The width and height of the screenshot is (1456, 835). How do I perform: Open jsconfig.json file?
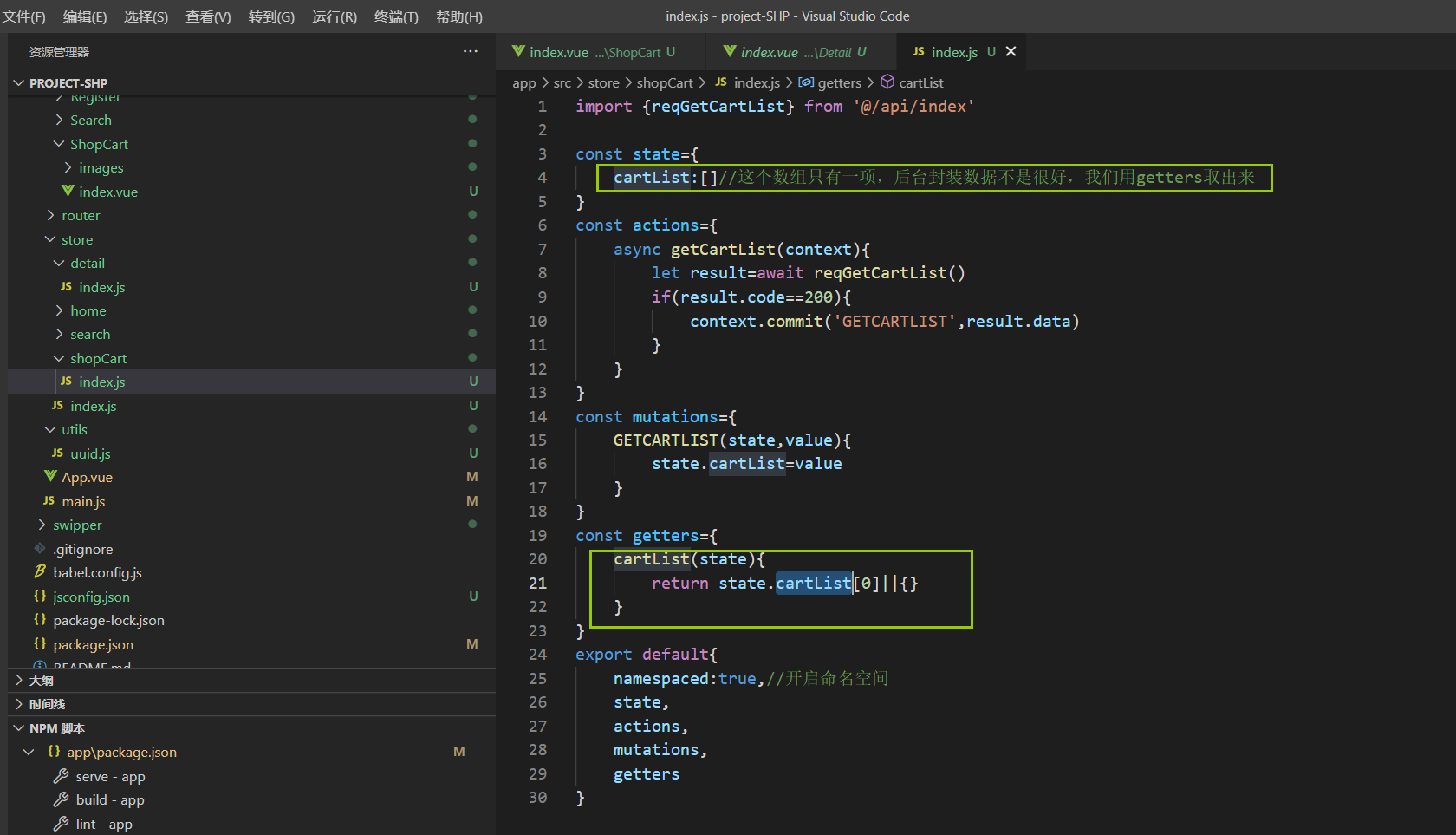[x=91, y=597]
